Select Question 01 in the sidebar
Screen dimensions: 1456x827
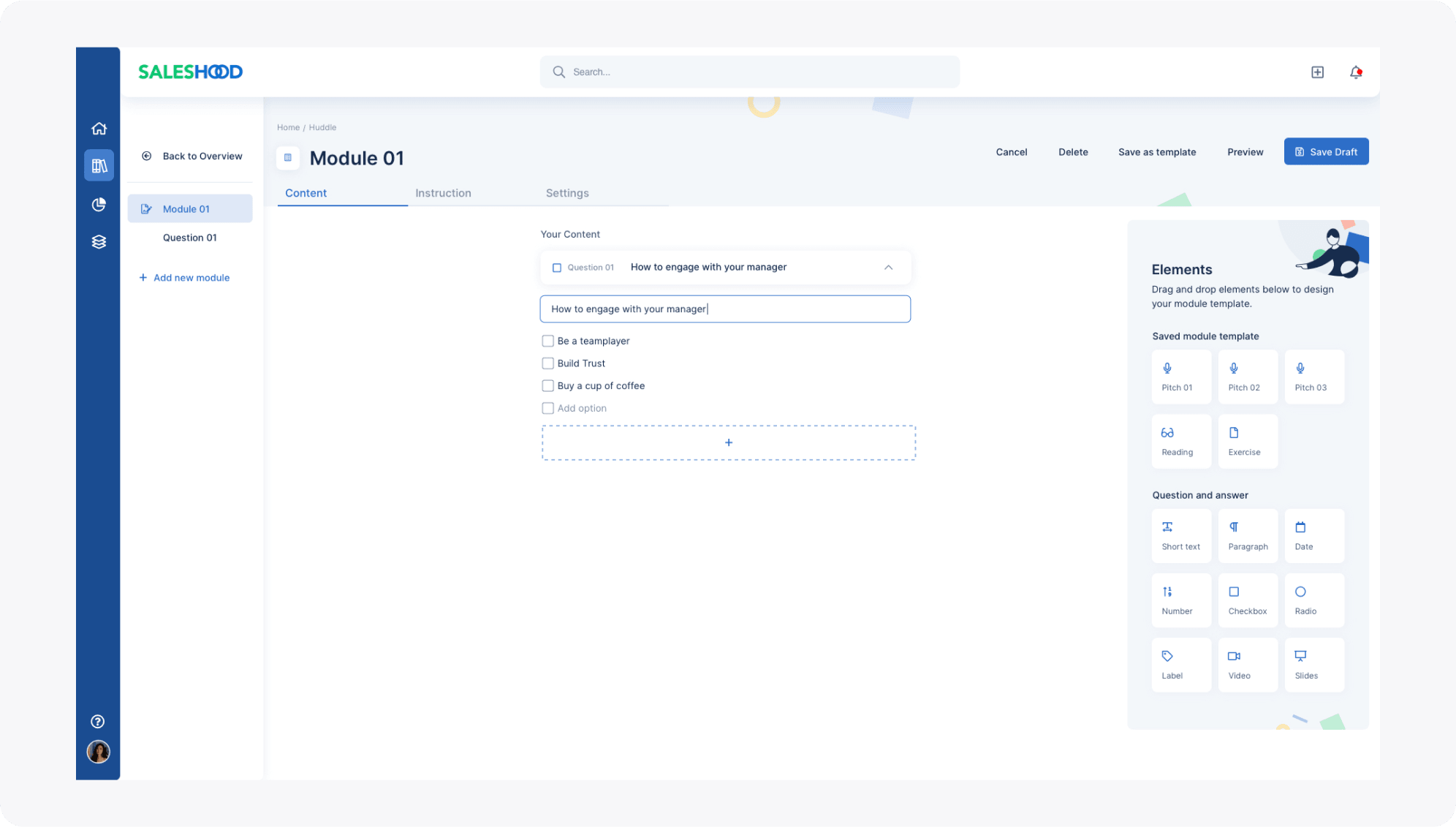(190, 238)
